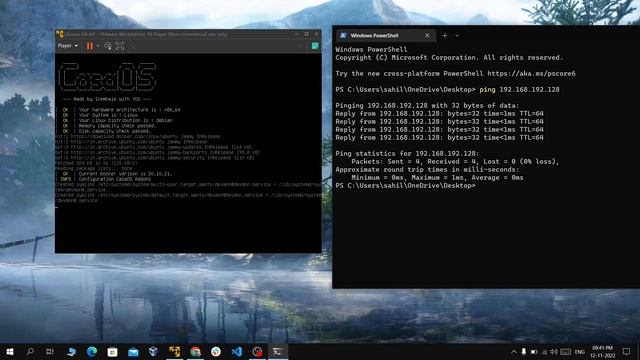The image size is (640, 360).
Task: Open the computer icon left of Edge
Action: coord(71,351)
